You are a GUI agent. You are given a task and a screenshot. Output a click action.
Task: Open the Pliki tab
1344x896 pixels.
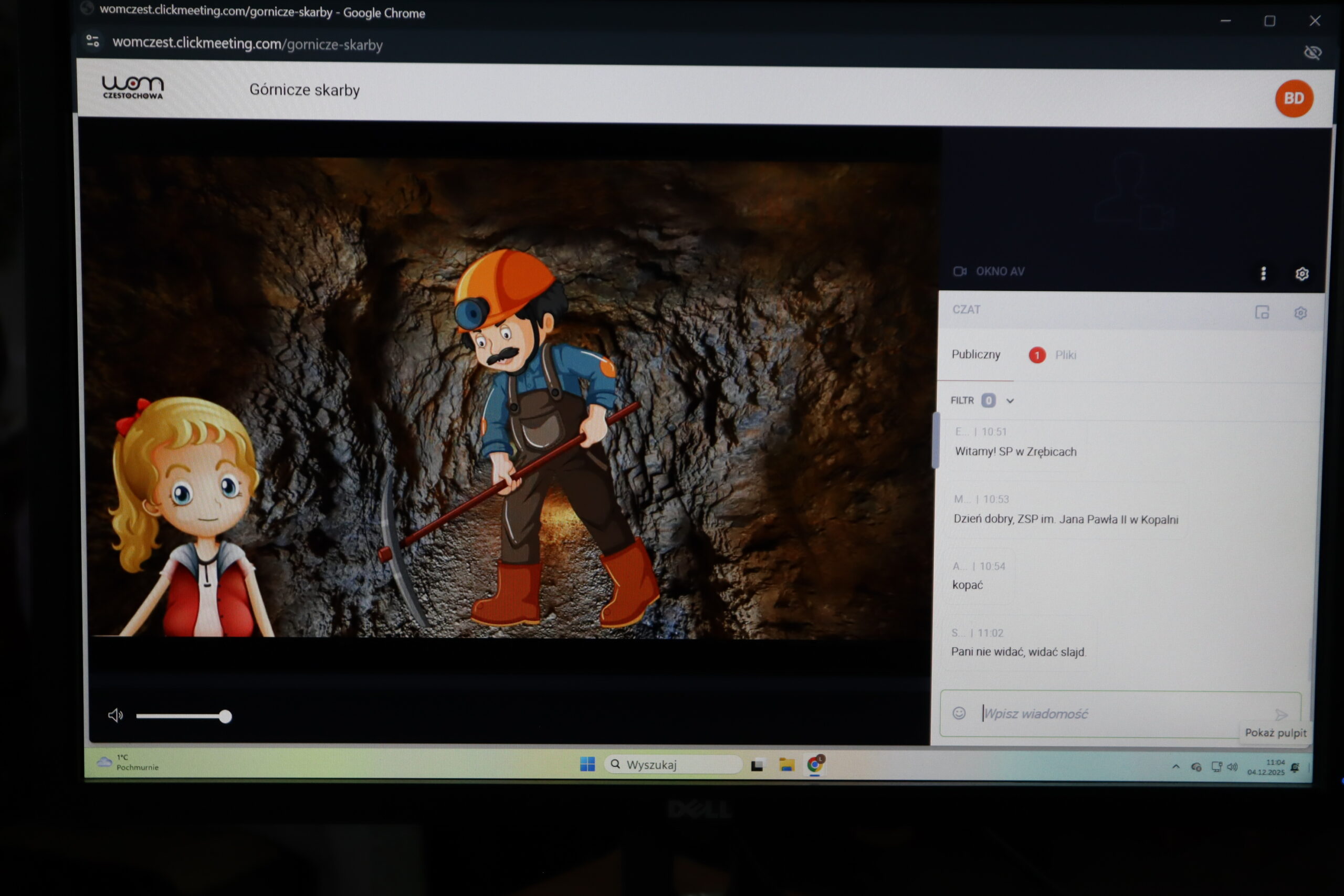pyautogui.click(x=1065, y=355)
